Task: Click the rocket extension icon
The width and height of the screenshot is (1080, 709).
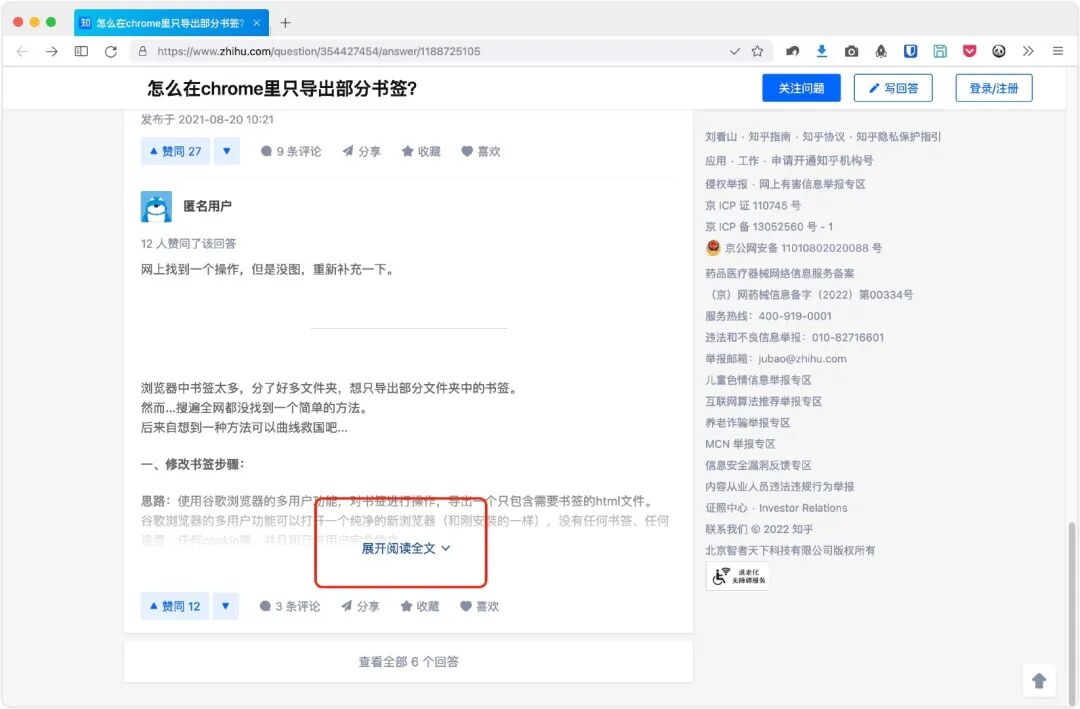Action: [x=881, y=51]
